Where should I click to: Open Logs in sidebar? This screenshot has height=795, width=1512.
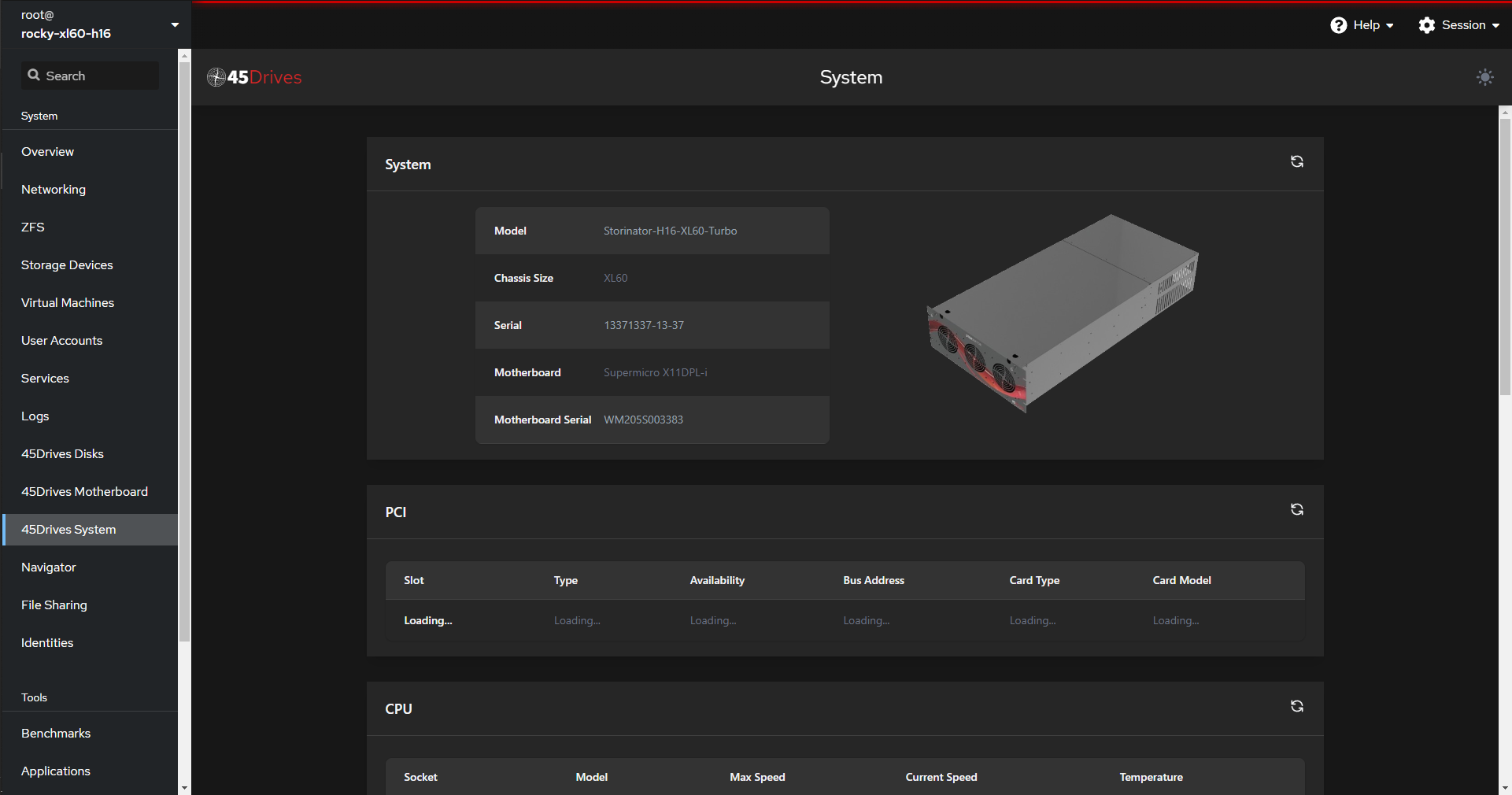click(91, 416)
